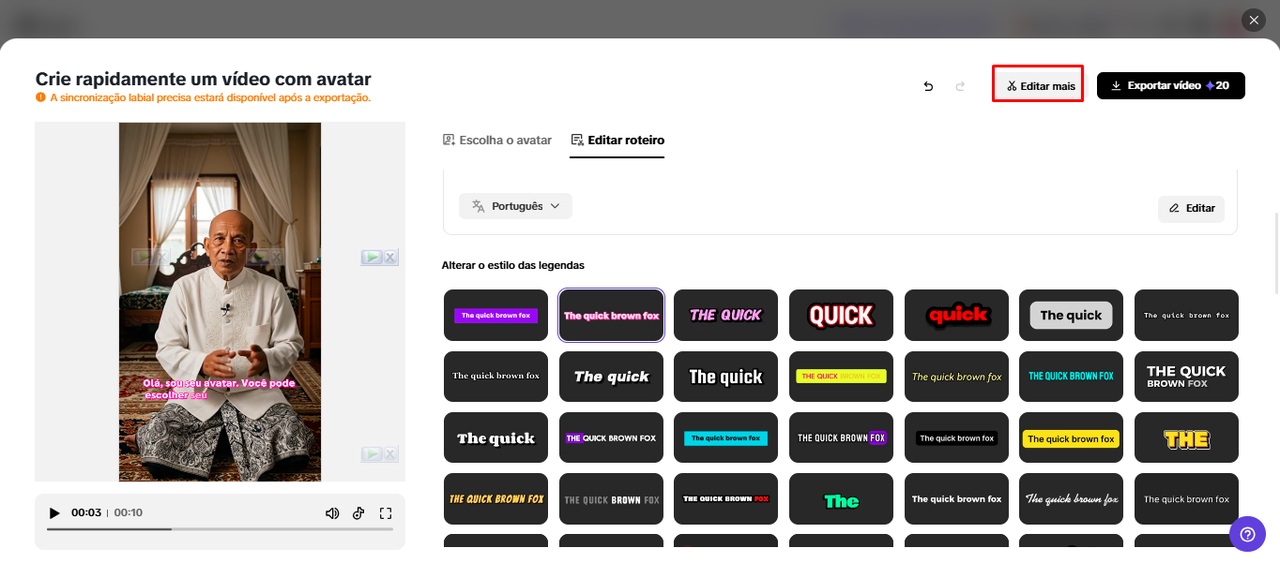
Task: Close the avatar video dialog
Action: tap(1254, 20)
